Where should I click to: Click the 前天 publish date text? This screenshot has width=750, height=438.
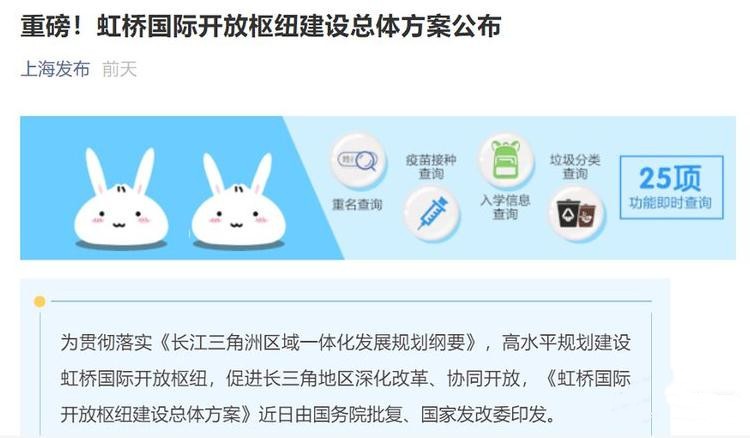pyautogui.click(x=120, y=69)
